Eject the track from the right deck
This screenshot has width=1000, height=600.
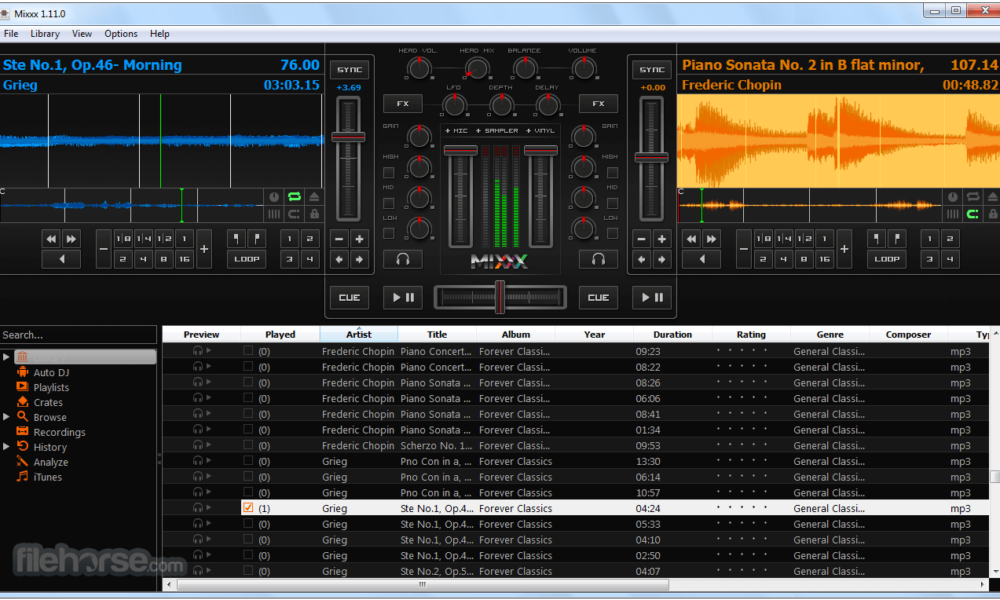point(993,197)
